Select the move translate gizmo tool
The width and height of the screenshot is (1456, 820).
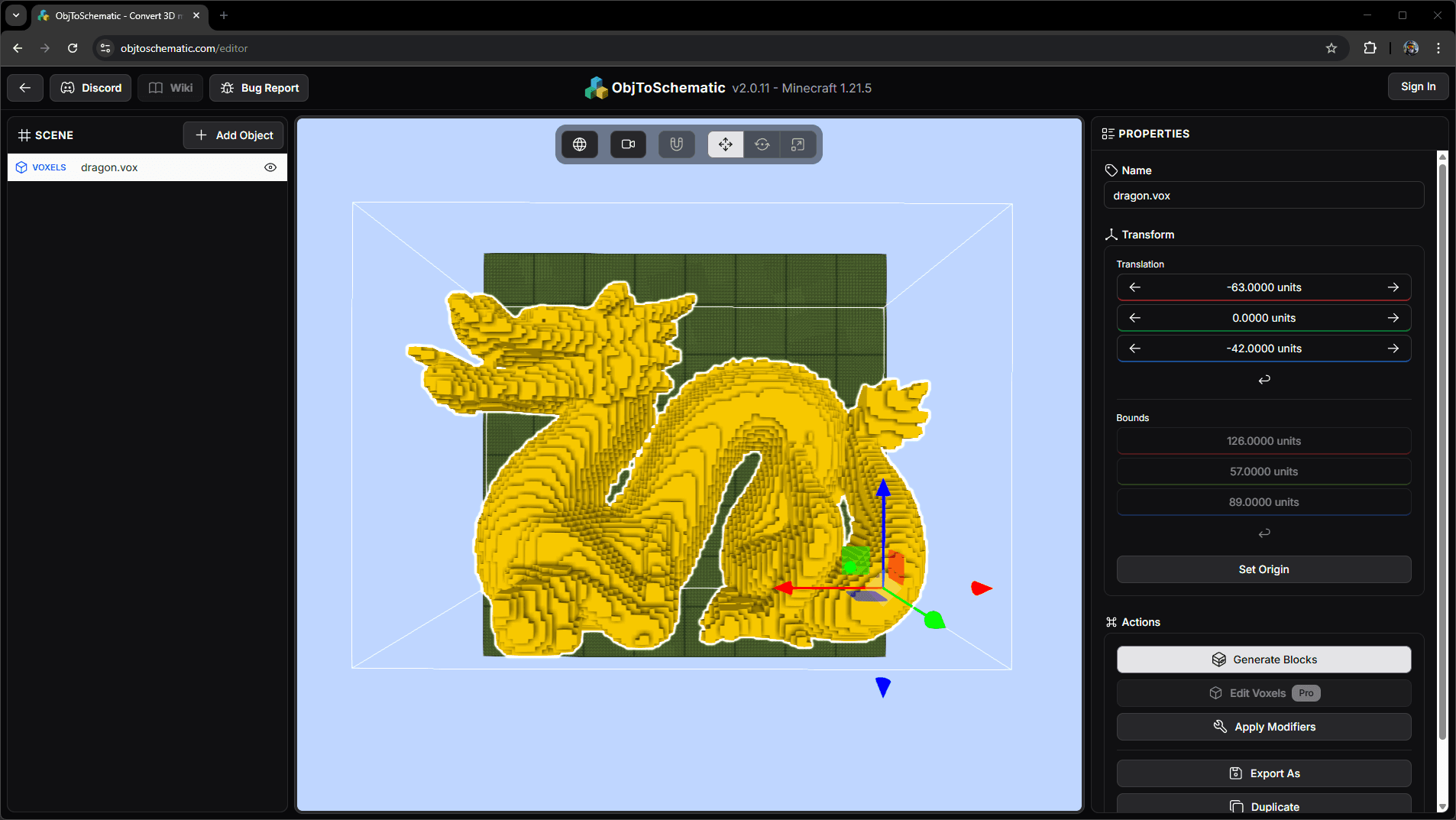coord(725,144)
